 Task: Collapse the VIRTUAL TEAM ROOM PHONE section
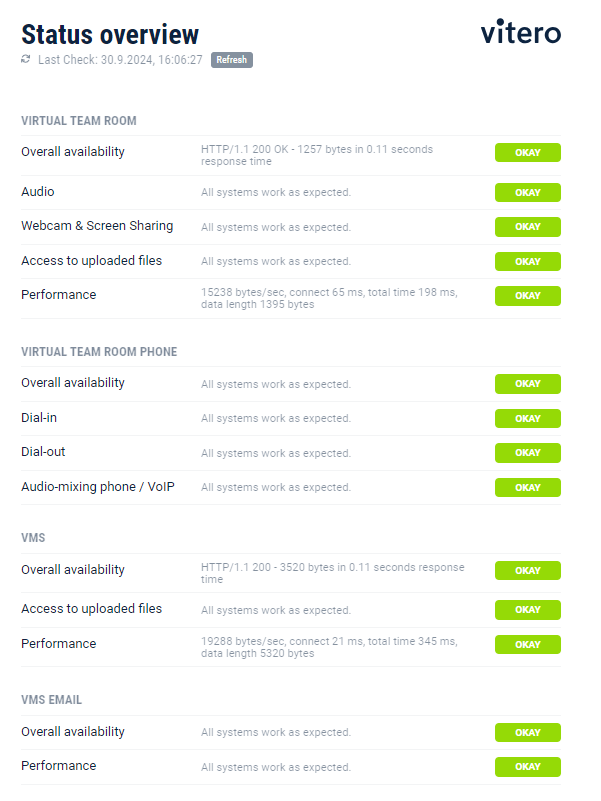tap(99, 351)
